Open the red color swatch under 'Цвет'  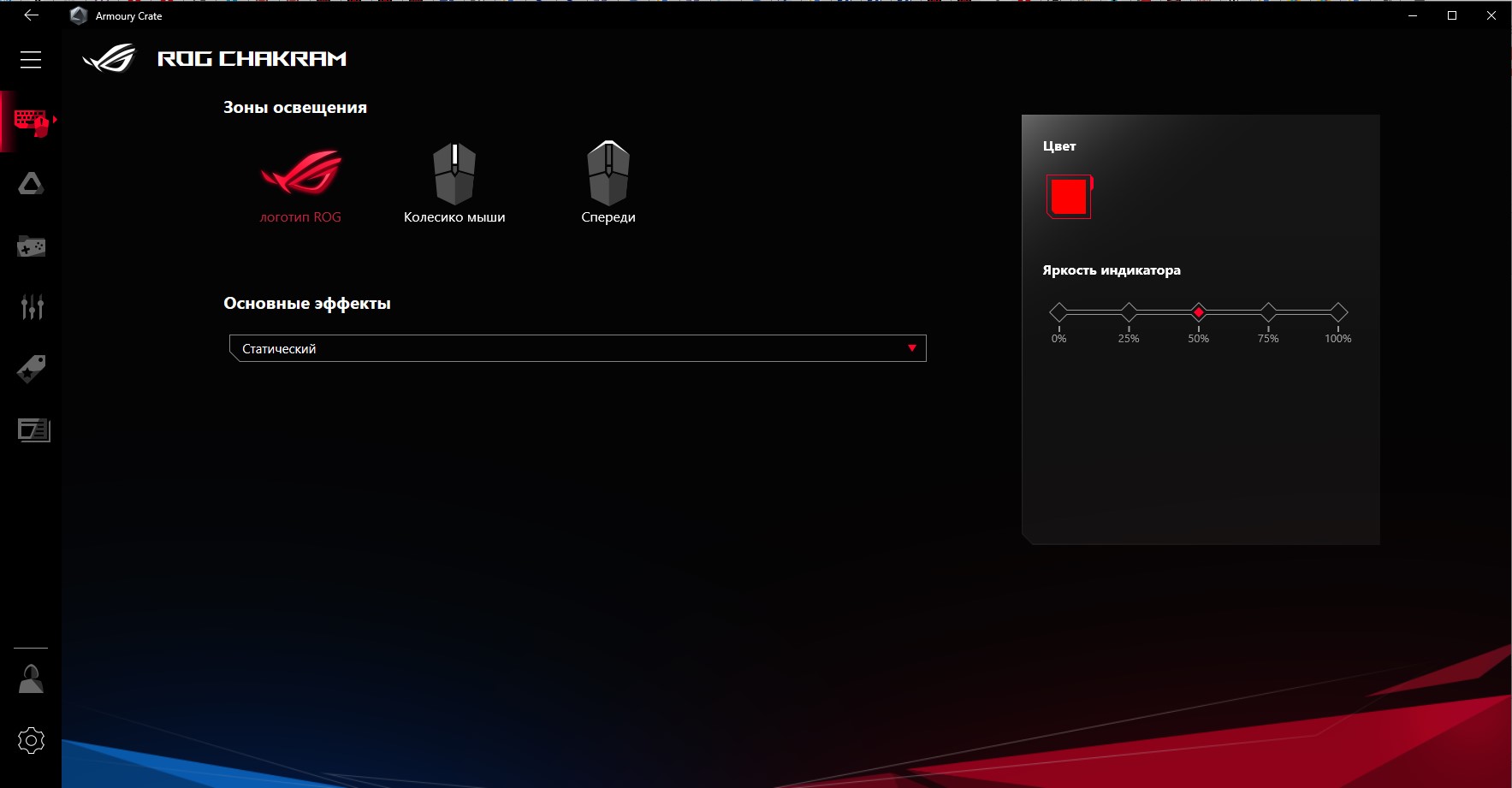(1069, 197)
